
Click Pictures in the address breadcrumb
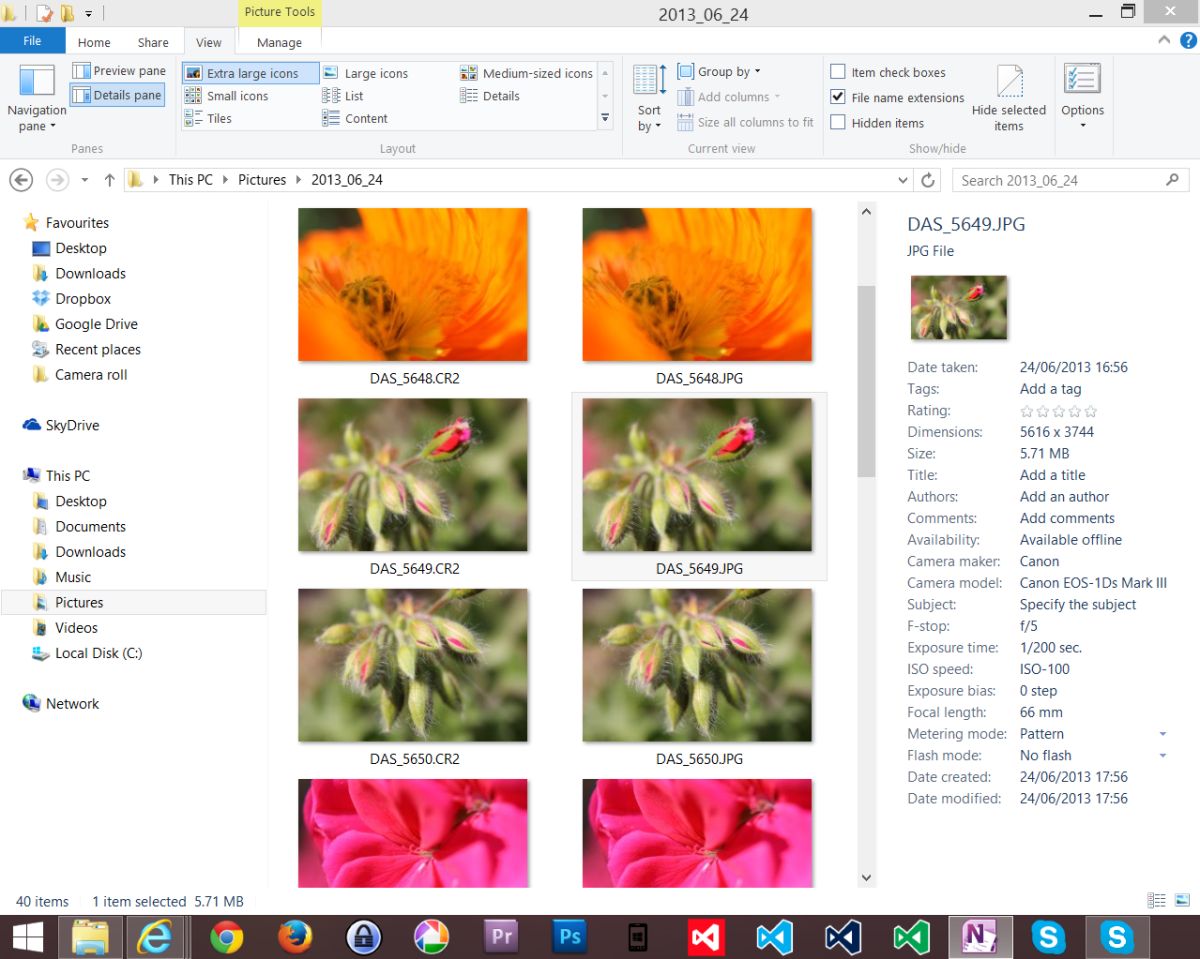(x=262, y=180)
